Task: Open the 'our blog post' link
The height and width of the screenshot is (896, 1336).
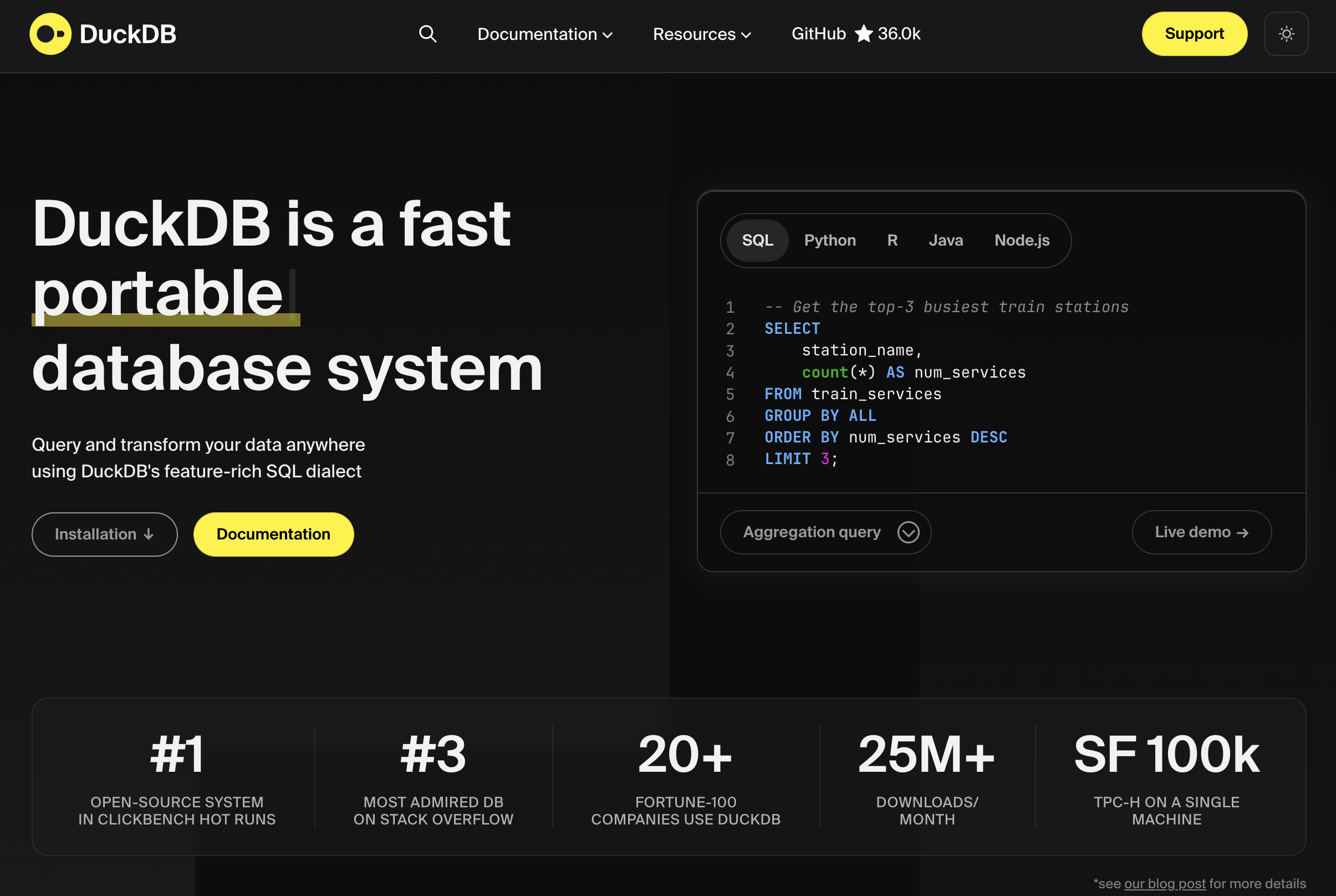Action: 1164,883
